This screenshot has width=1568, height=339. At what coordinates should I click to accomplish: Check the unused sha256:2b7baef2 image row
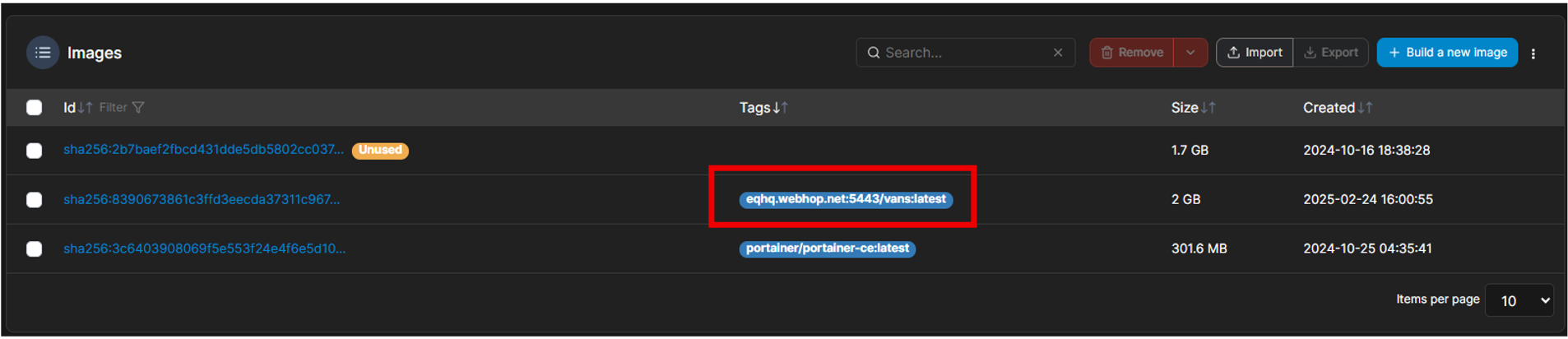[x=35, y=151]
